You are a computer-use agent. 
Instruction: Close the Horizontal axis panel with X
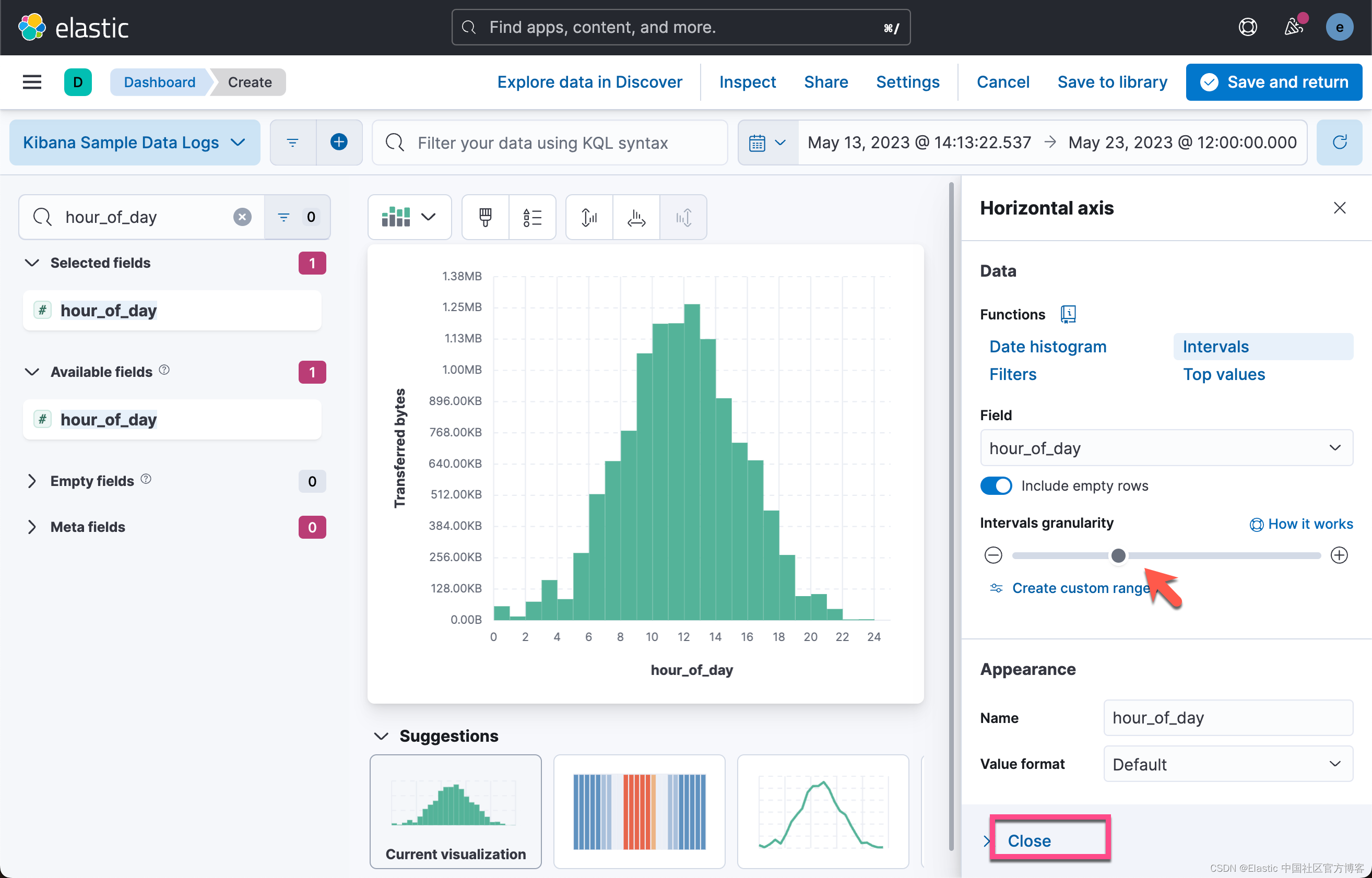click(x=1339, y=208)
